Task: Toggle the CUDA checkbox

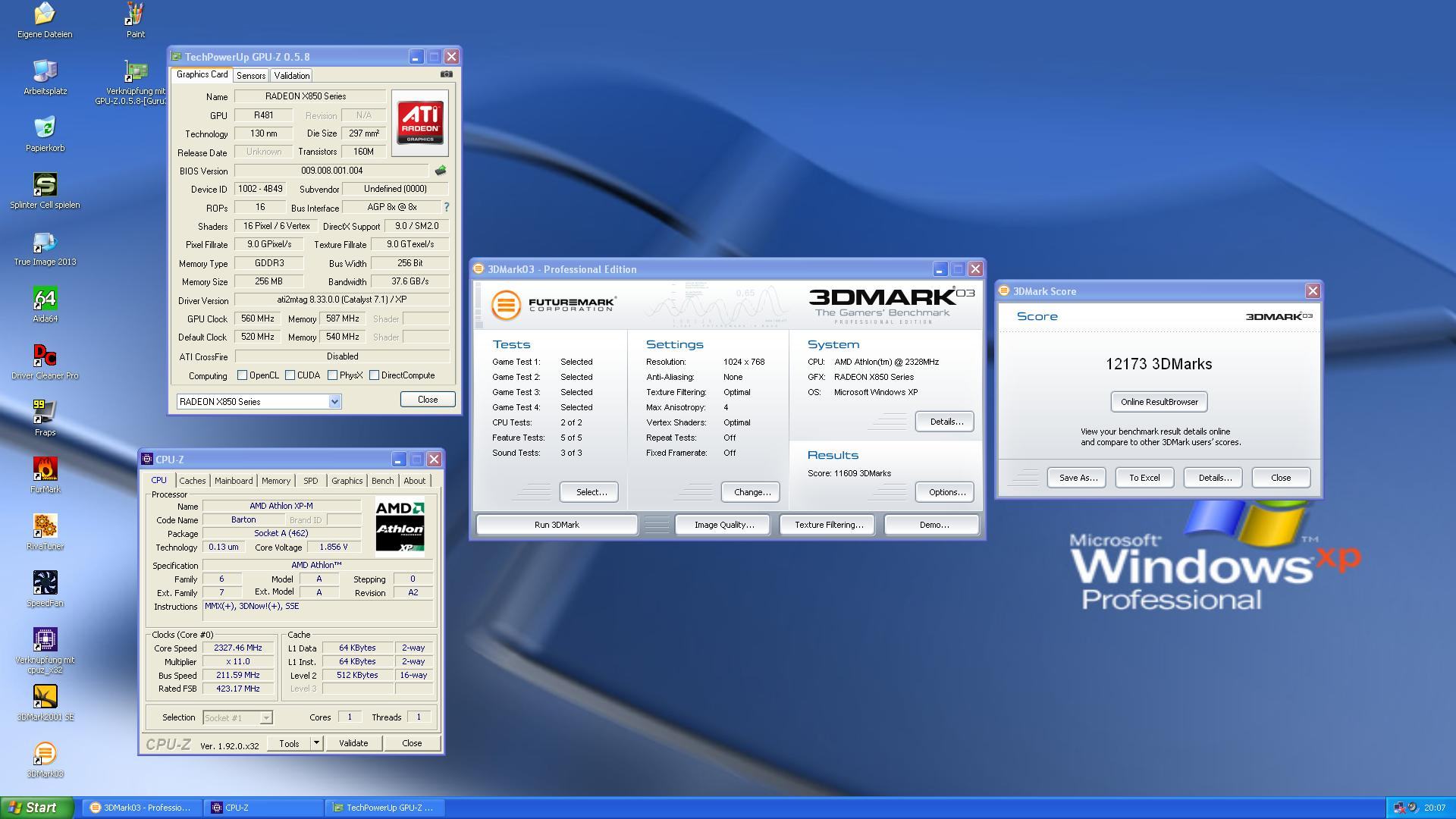Action: coord(290,375)
